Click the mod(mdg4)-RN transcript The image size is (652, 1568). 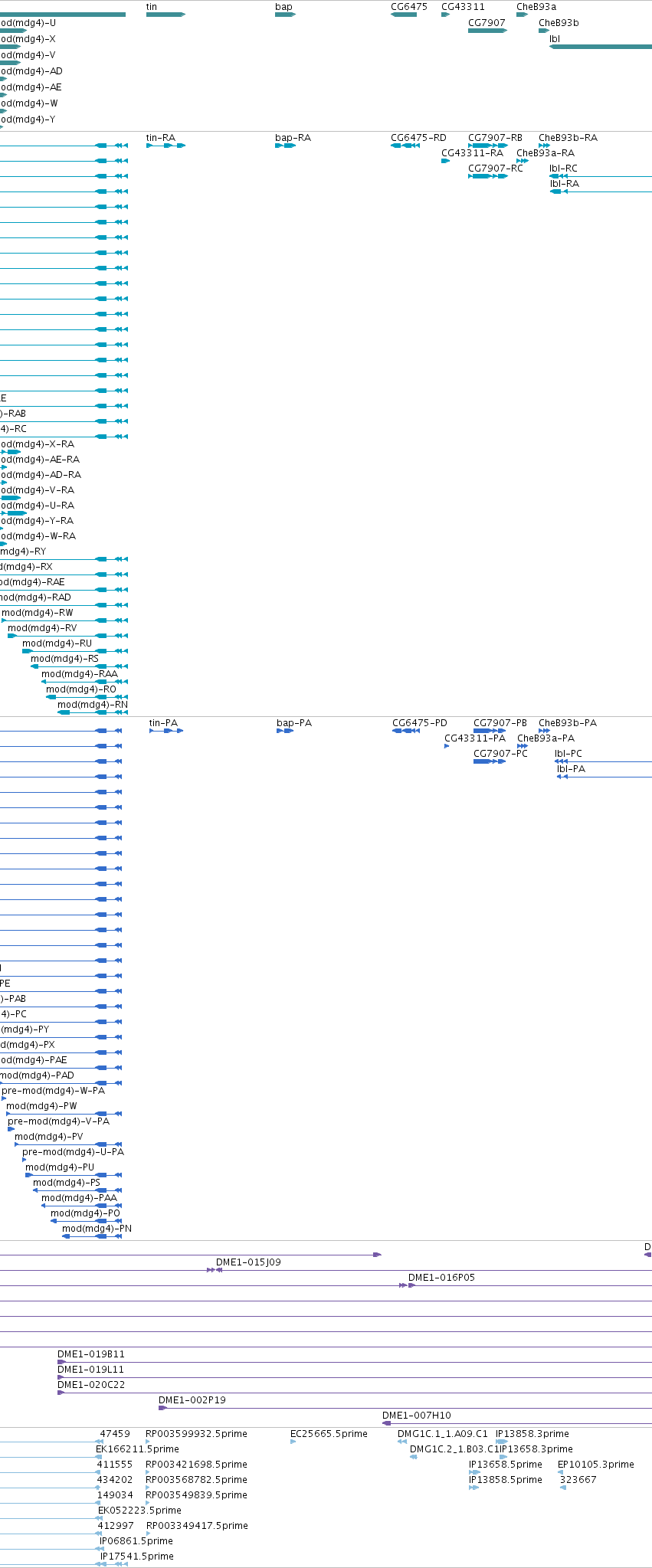93,712
